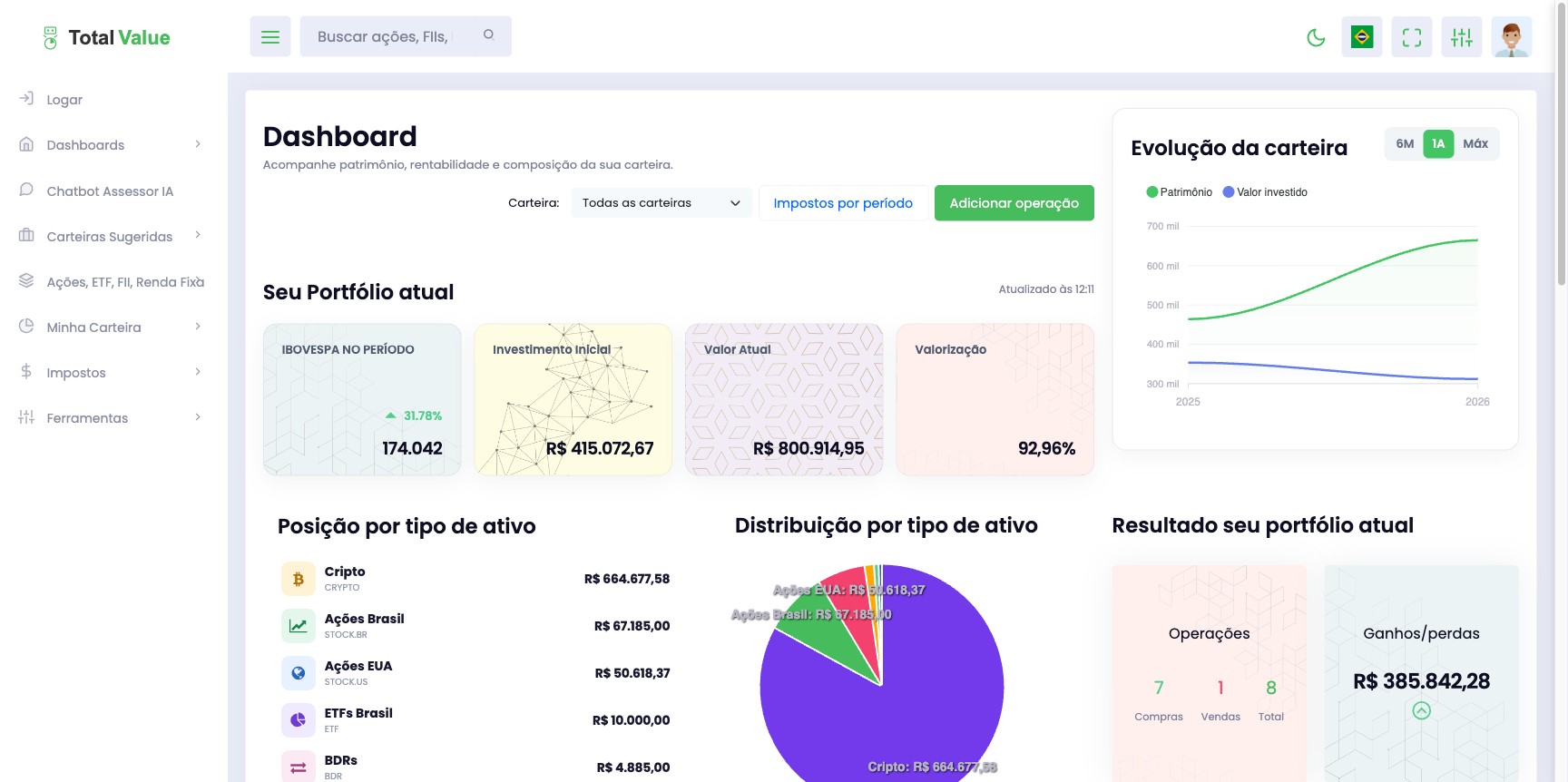The width and height of the screenshot is (1568, 782).
Task: Expand the Minha Carteira chevron
Action: point(198,327)
